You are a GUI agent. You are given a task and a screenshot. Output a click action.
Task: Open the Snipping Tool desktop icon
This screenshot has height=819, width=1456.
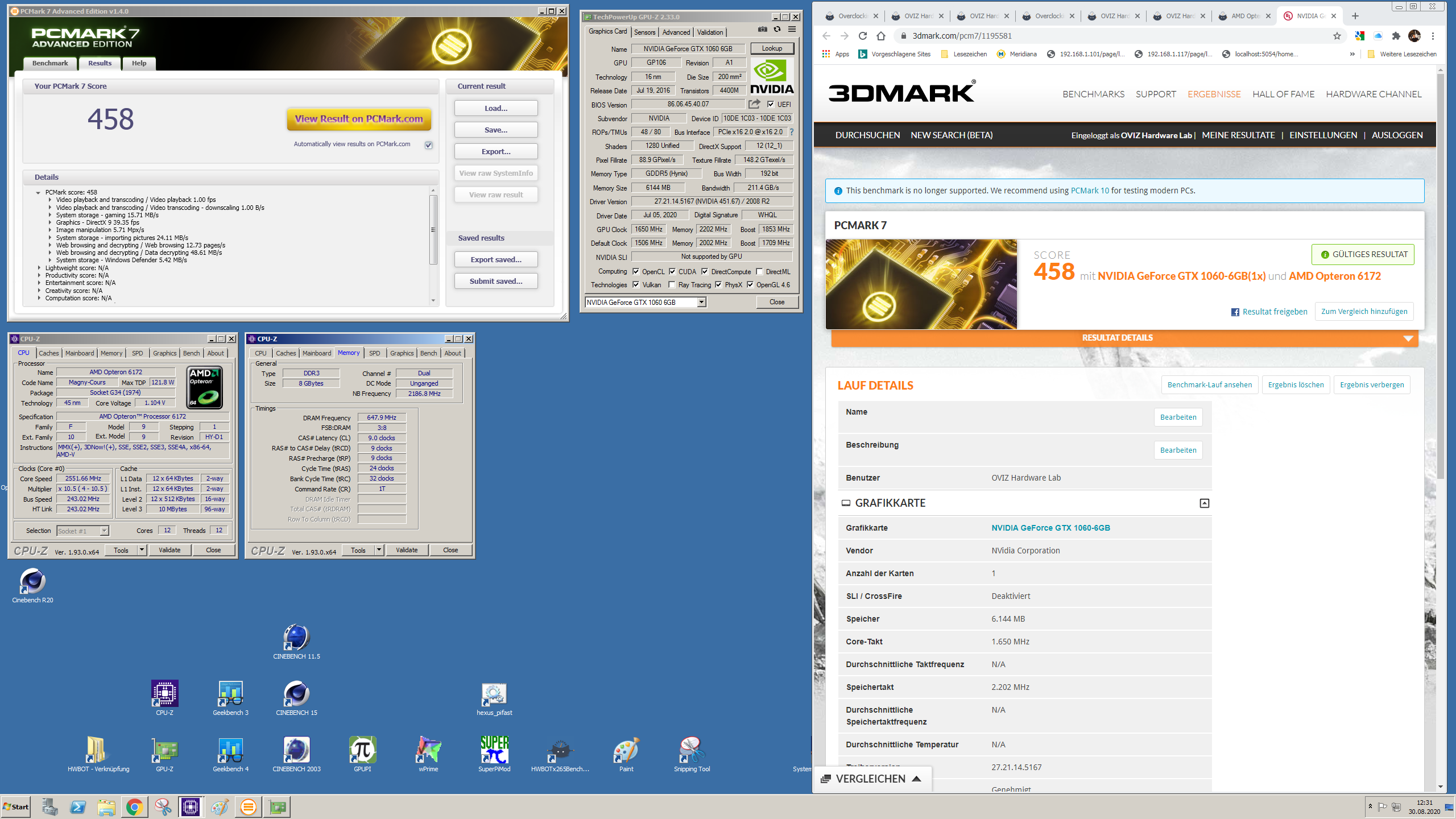(x=692, y=755)
